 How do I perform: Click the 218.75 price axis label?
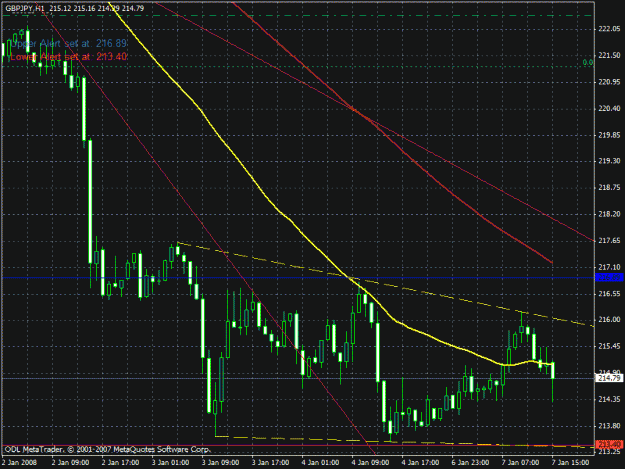tap(609, 188)
